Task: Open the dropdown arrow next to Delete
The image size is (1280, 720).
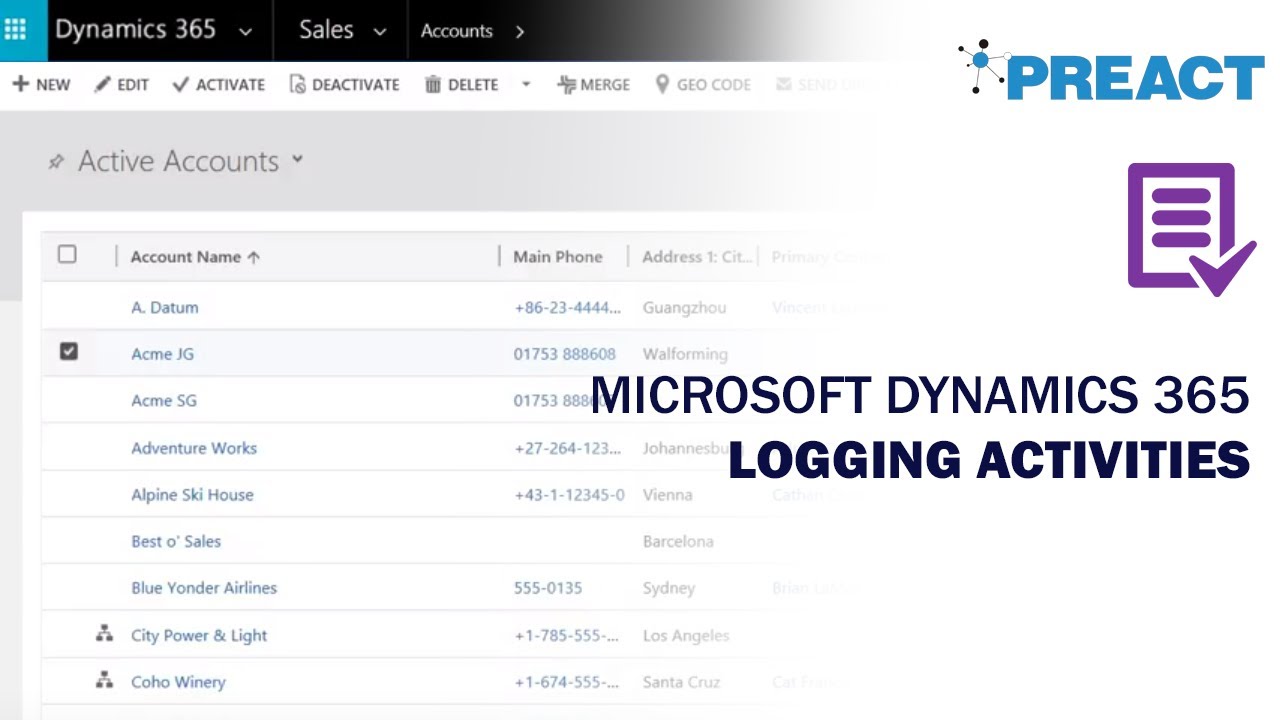Action: [x=526, y=85]
